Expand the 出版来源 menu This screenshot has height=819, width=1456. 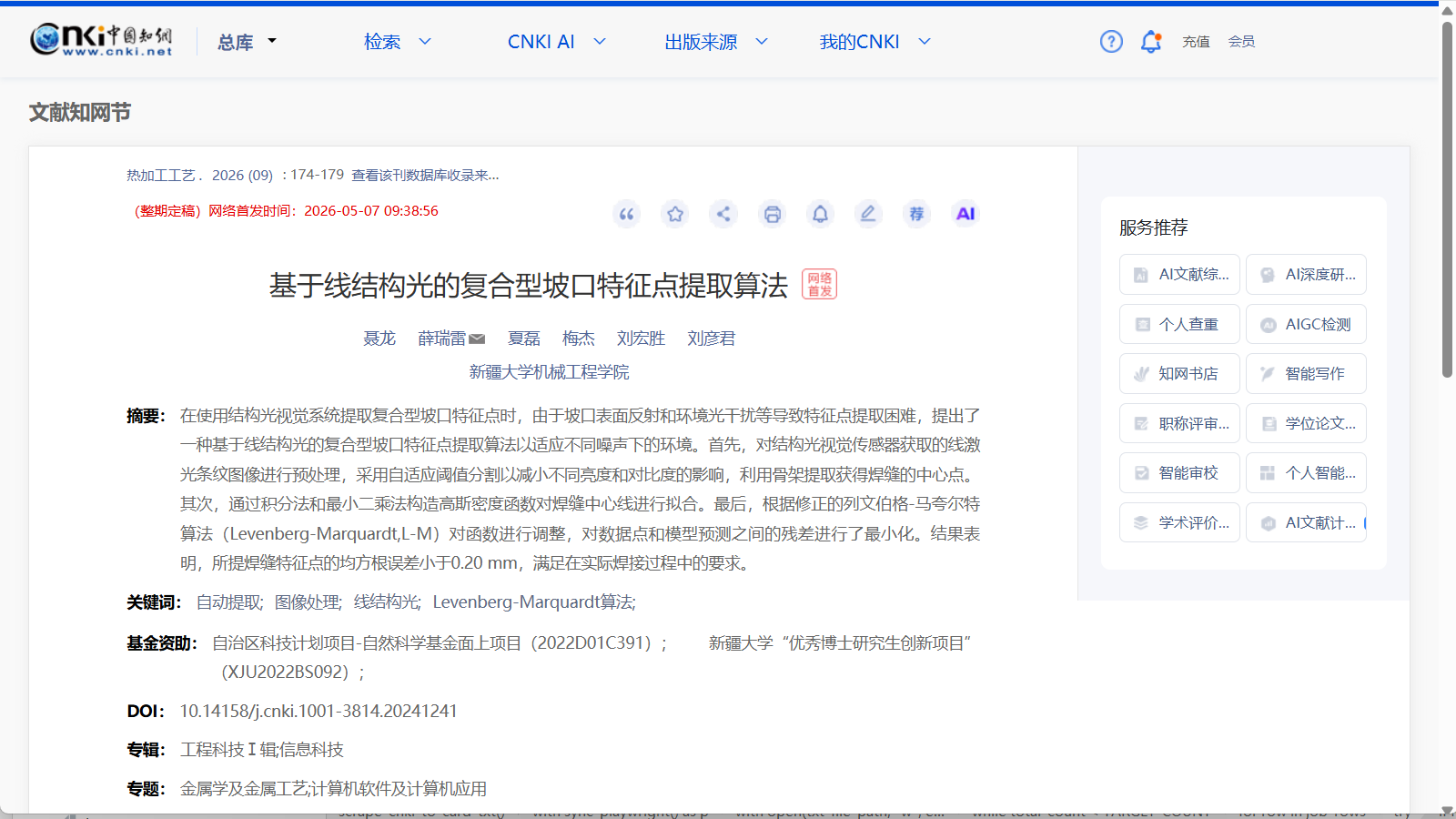tap(716, 42)
